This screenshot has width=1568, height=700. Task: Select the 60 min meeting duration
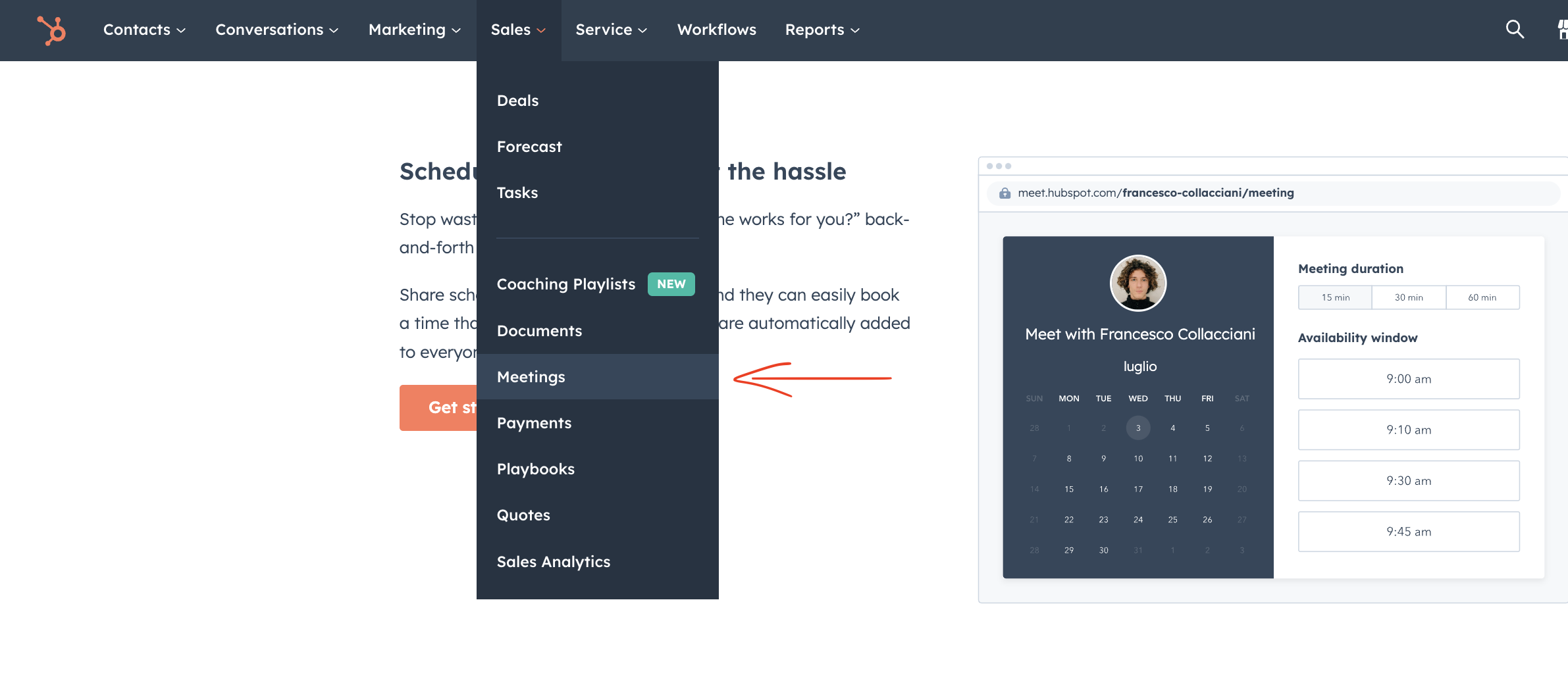click(1482, 297)
